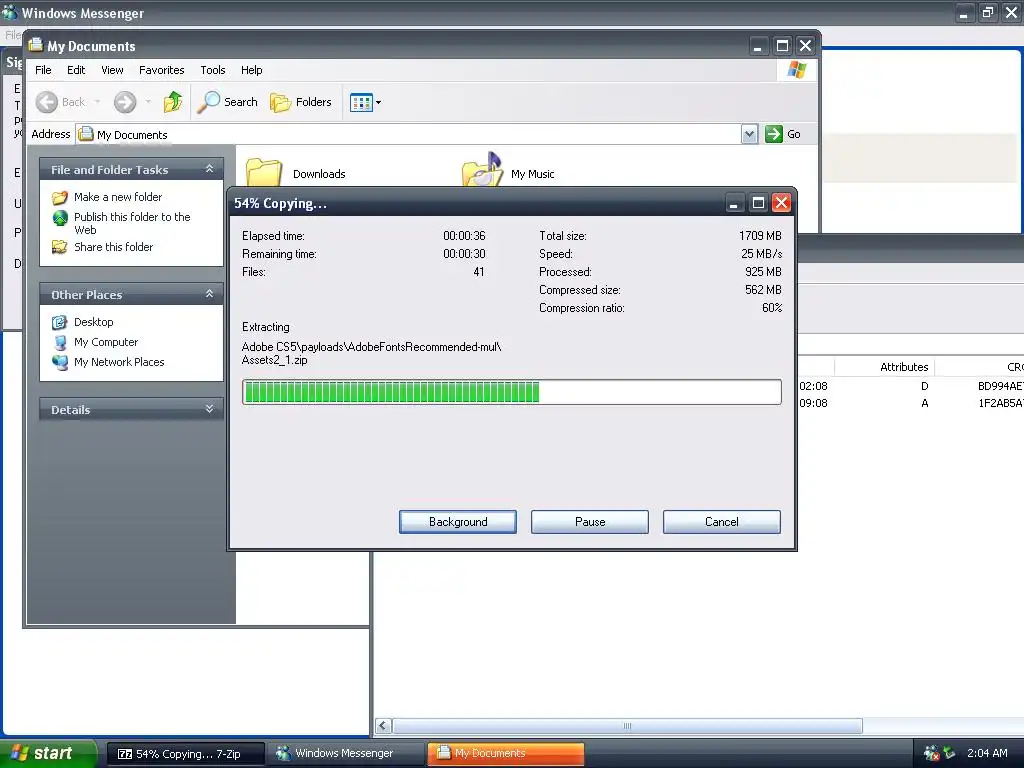
Task: Open the Tools menu
Action: [212, 70]
